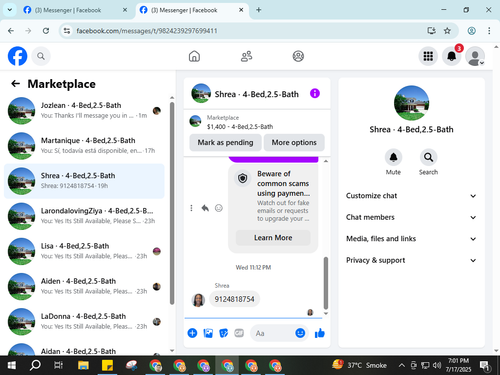Open Sticky Notes from the taskbar

(107, 366)
